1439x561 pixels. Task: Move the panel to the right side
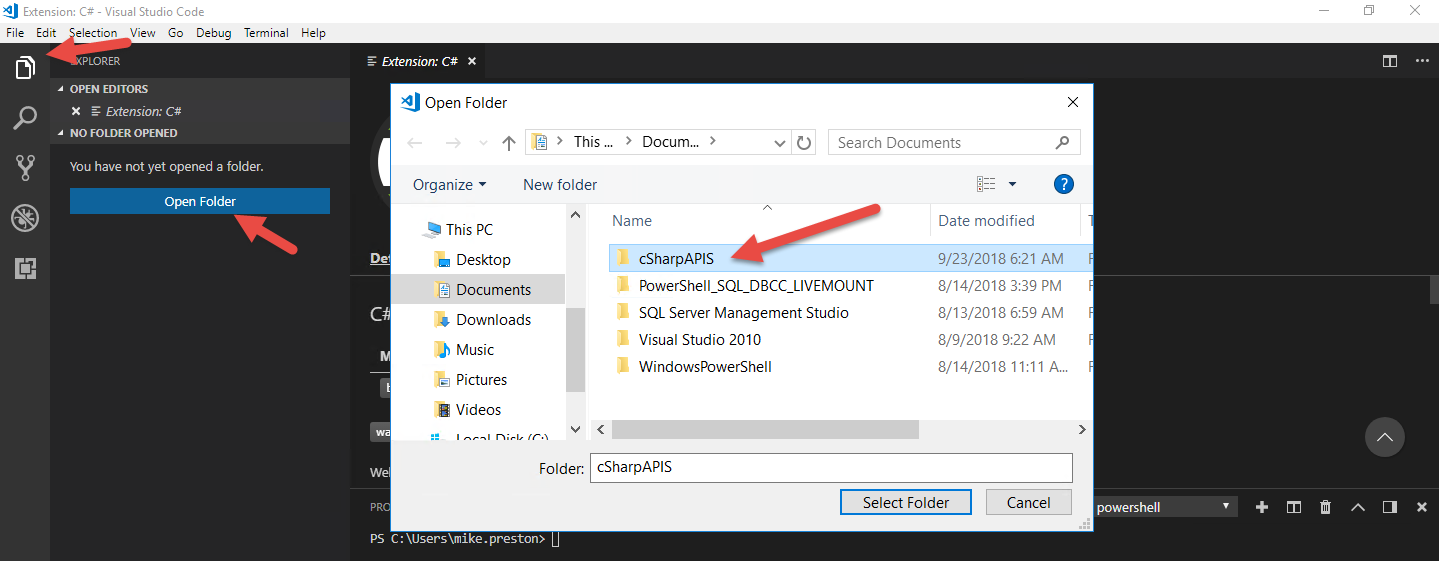tap(1390, 507)
